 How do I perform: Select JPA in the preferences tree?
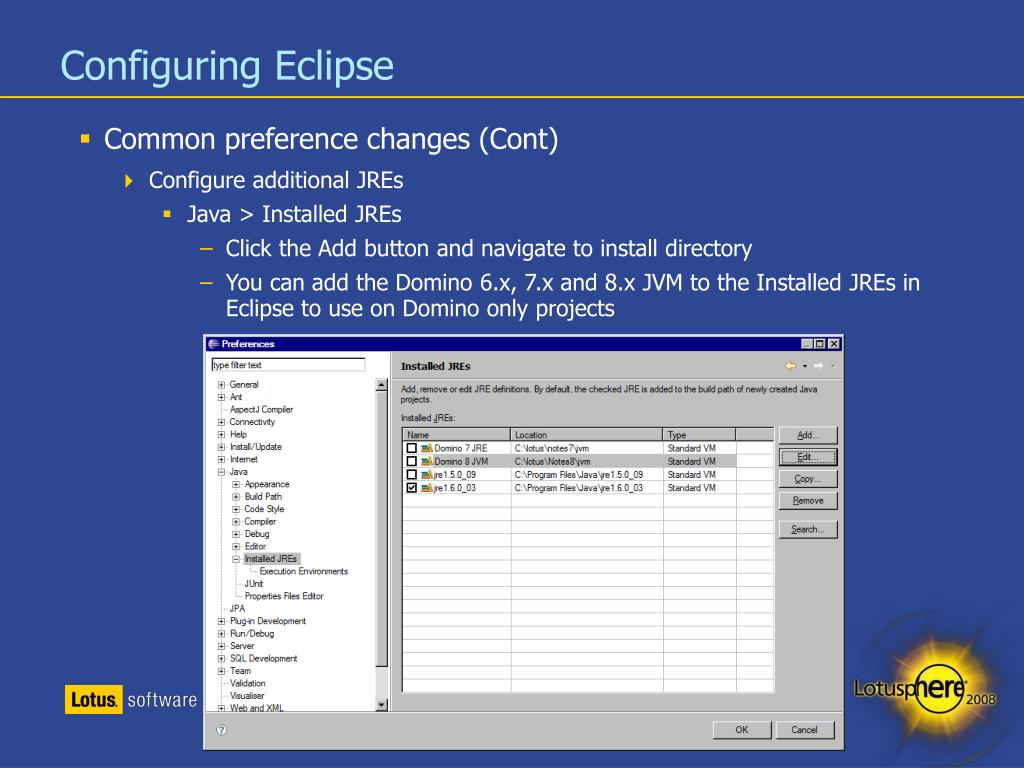(x=237, y=609)
